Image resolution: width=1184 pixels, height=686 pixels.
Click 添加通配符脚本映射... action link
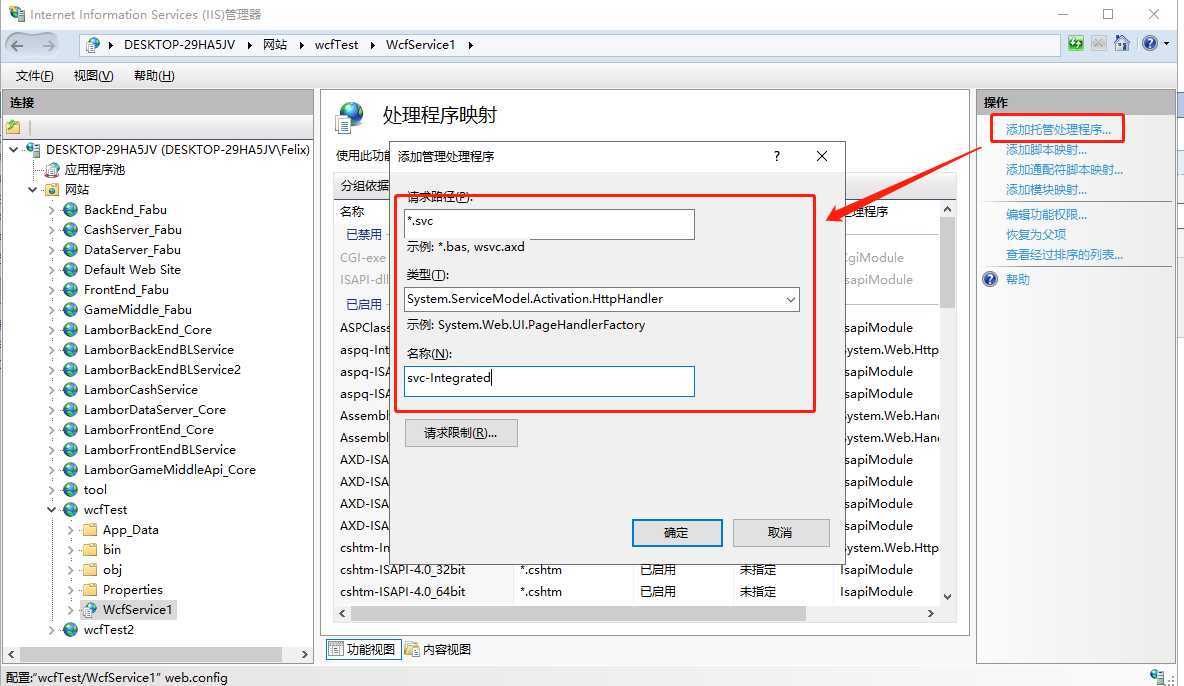[1064, 169]
